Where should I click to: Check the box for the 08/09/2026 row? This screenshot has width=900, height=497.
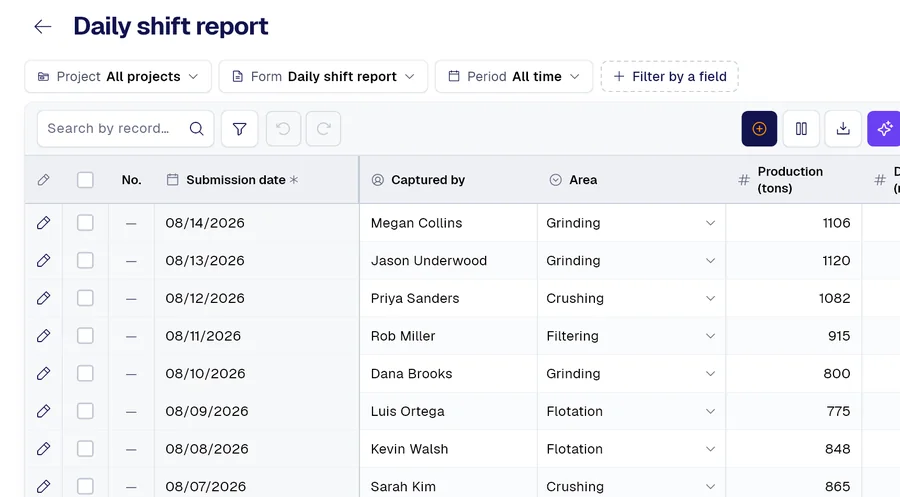(x=85, y=411)
